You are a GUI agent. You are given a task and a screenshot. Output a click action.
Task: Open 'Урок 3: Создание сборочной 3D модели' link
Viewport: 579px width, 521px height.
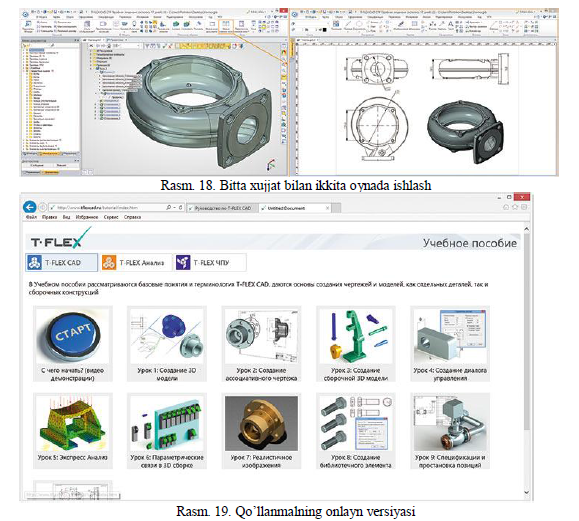click(x=356, y=374)
